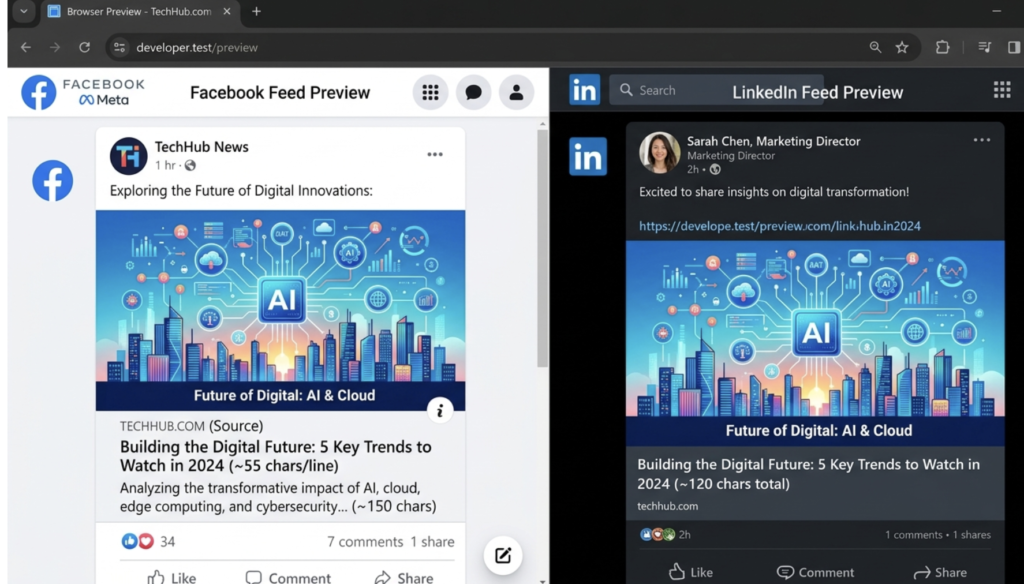
Task: Open LinkedIn article title Building the Digital Future
Action: (808, 474)
